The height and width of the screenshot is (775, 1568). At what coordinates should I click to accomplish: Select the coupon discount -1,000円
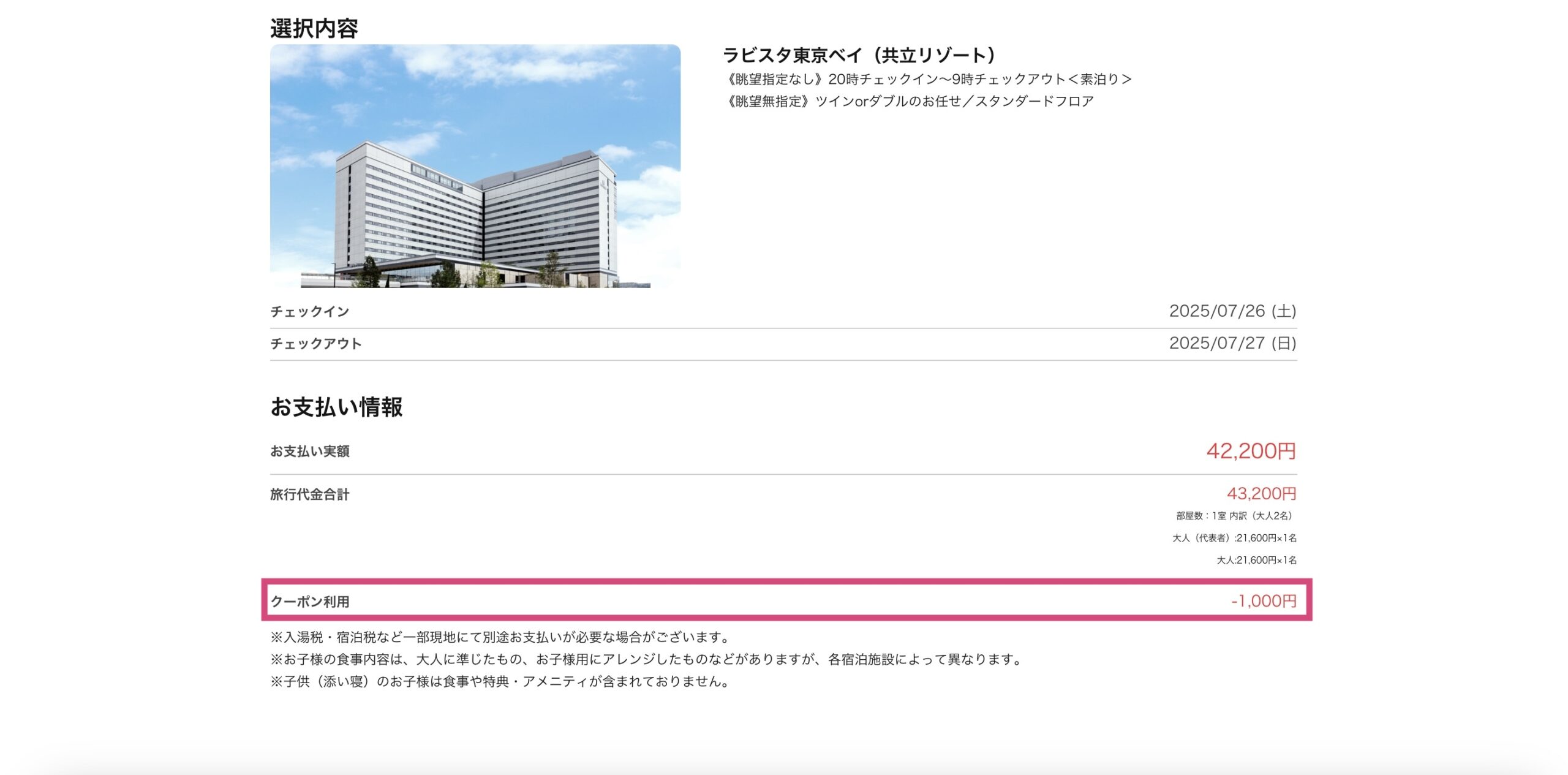1264,601
